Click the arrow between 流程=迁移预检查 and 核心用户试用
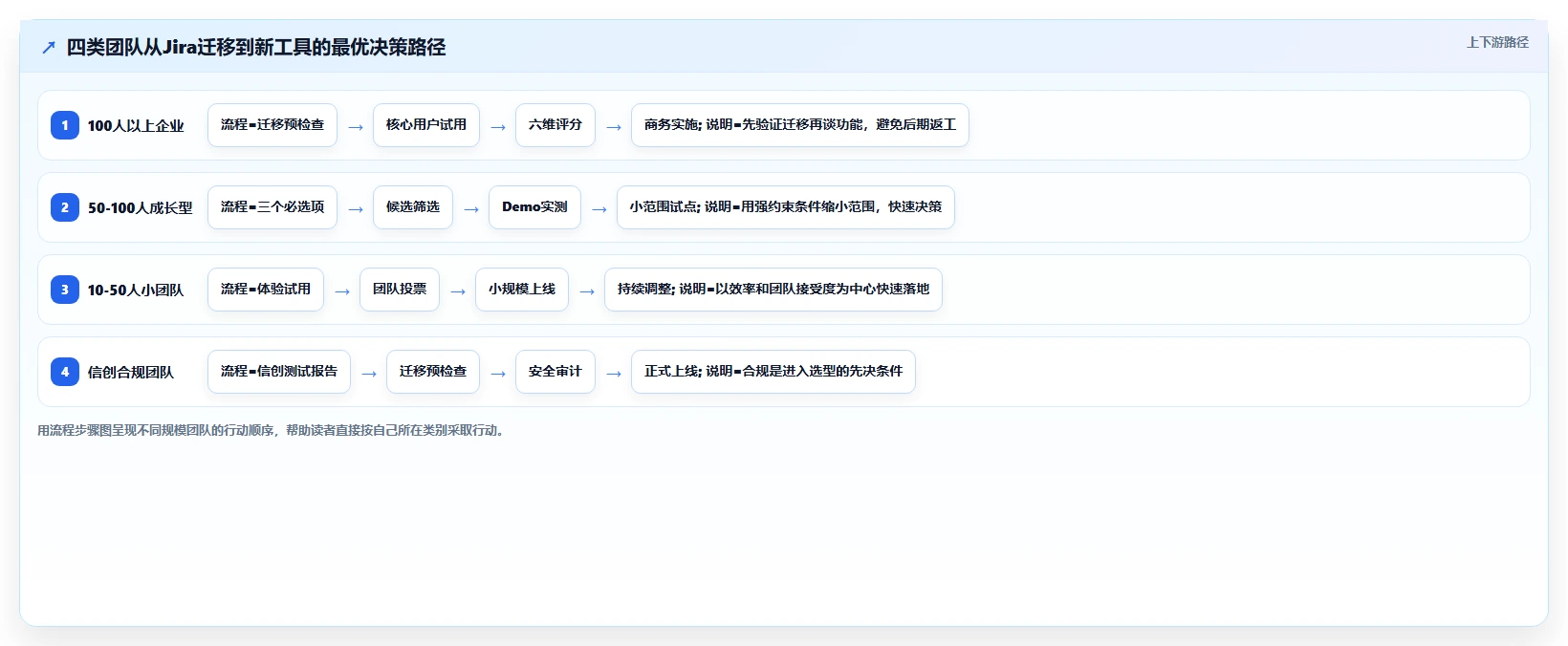Image resolution: width=1568 pixels, height=646 pixels. [356, 127]
